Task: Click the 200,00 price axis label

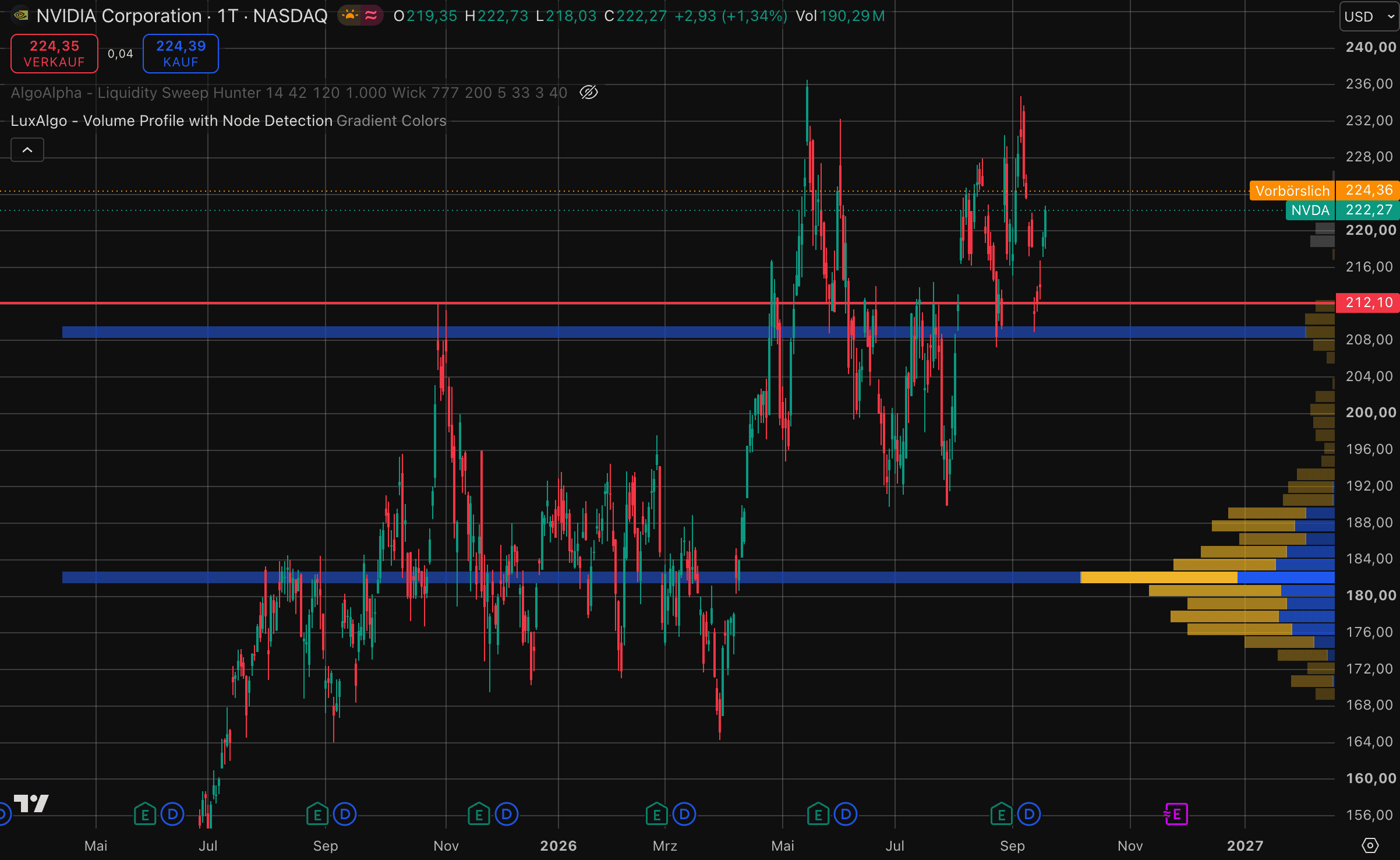Action: (x=1371, y=413)
